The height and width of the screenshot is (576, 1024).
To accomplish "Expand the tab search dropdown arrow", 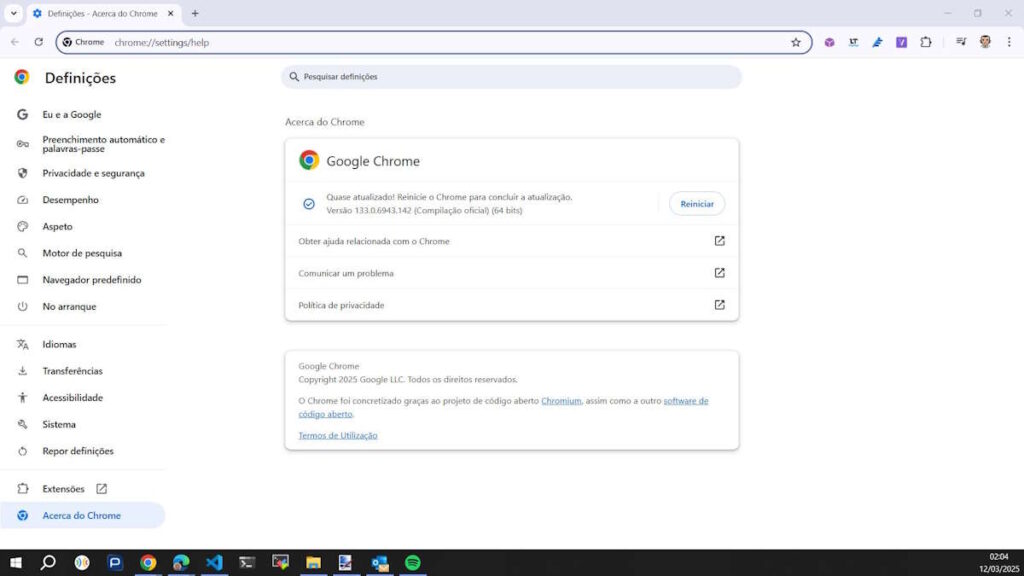I will coord(14,13).
